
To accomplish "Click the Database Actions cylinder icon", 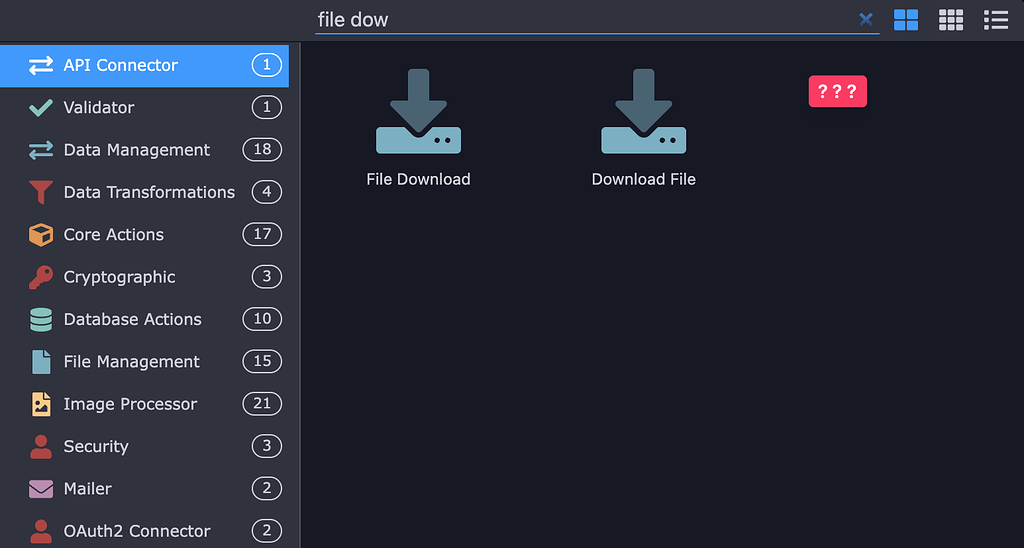I will [x=40, y=319].
